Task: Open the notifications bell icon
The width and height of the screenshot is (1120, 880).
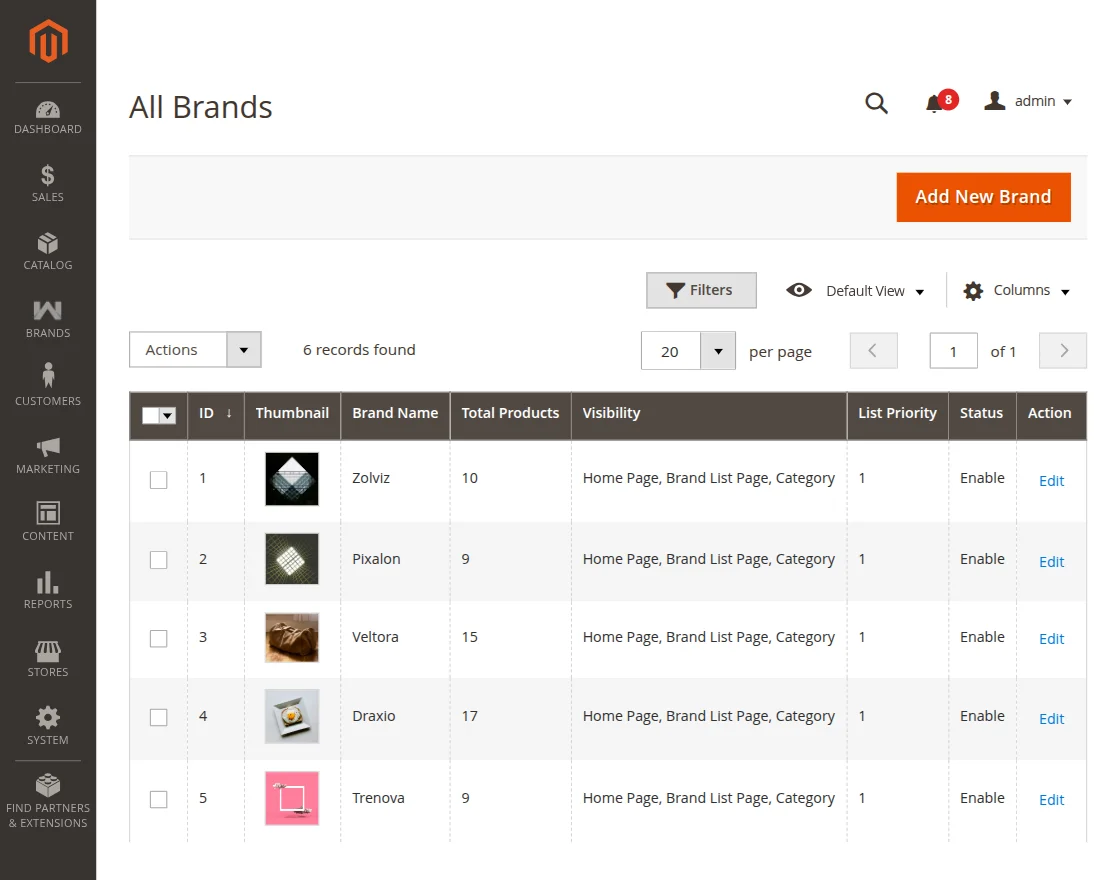Action: tap(934, 104)
